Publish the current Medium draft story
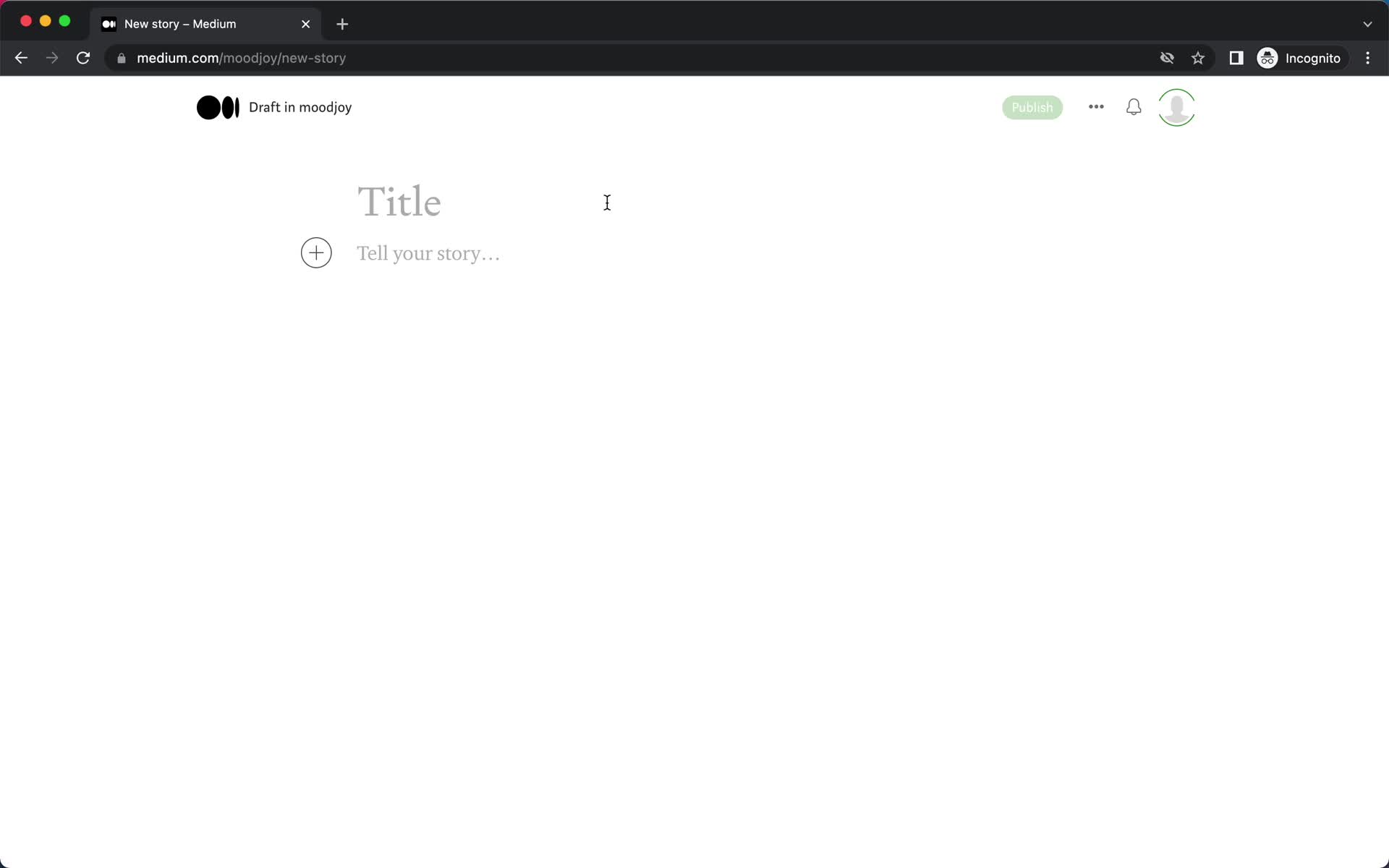The image size is (1389, 868). point(1032,107)
